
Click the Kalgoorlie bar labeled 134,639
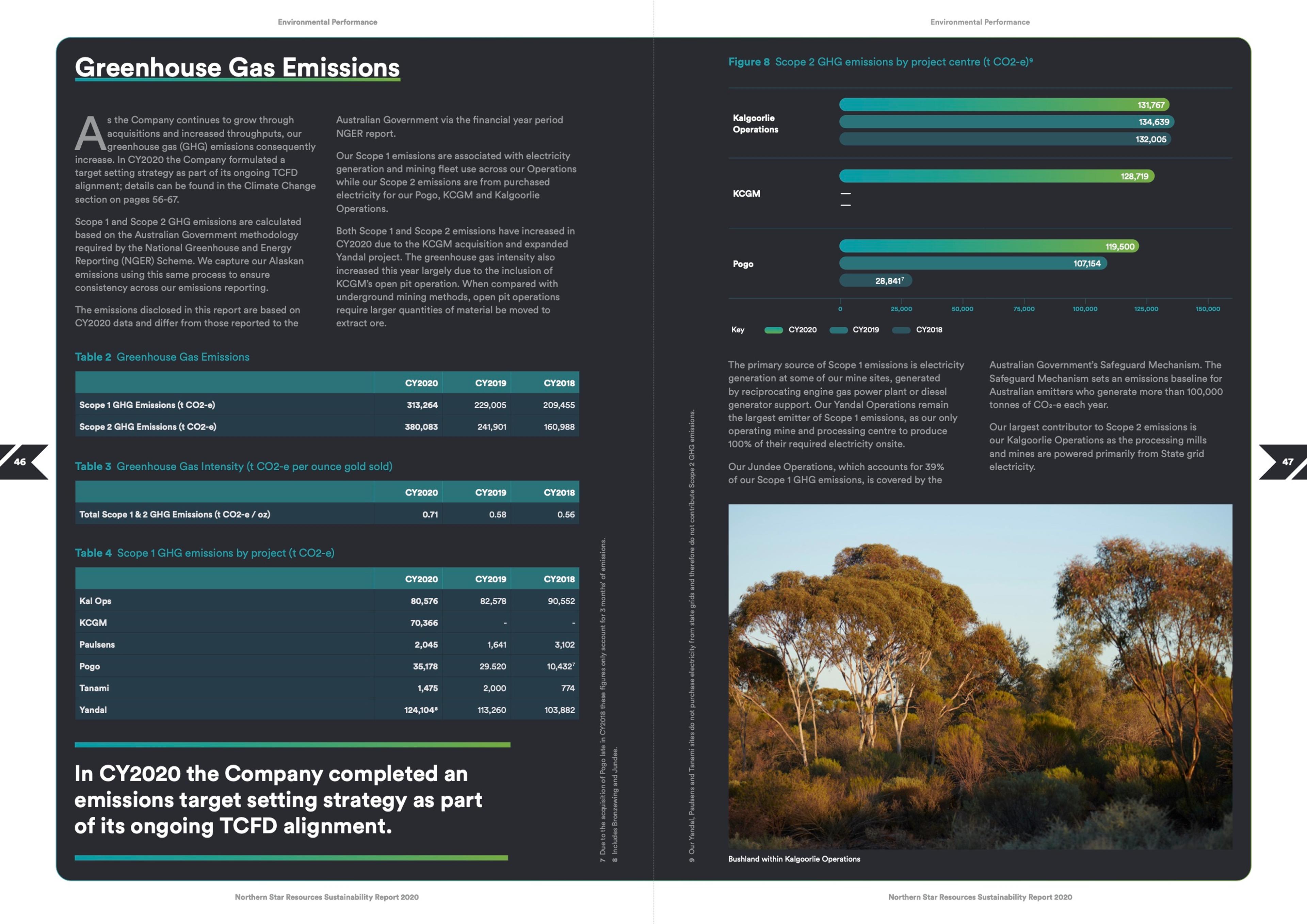pos(1006,122)
